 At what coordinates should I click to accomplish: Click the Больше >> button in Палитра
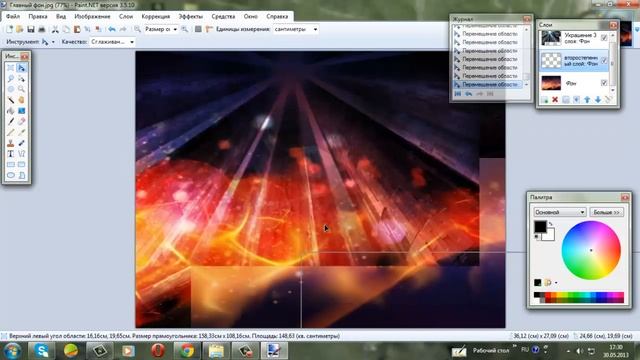pos(606,212)
